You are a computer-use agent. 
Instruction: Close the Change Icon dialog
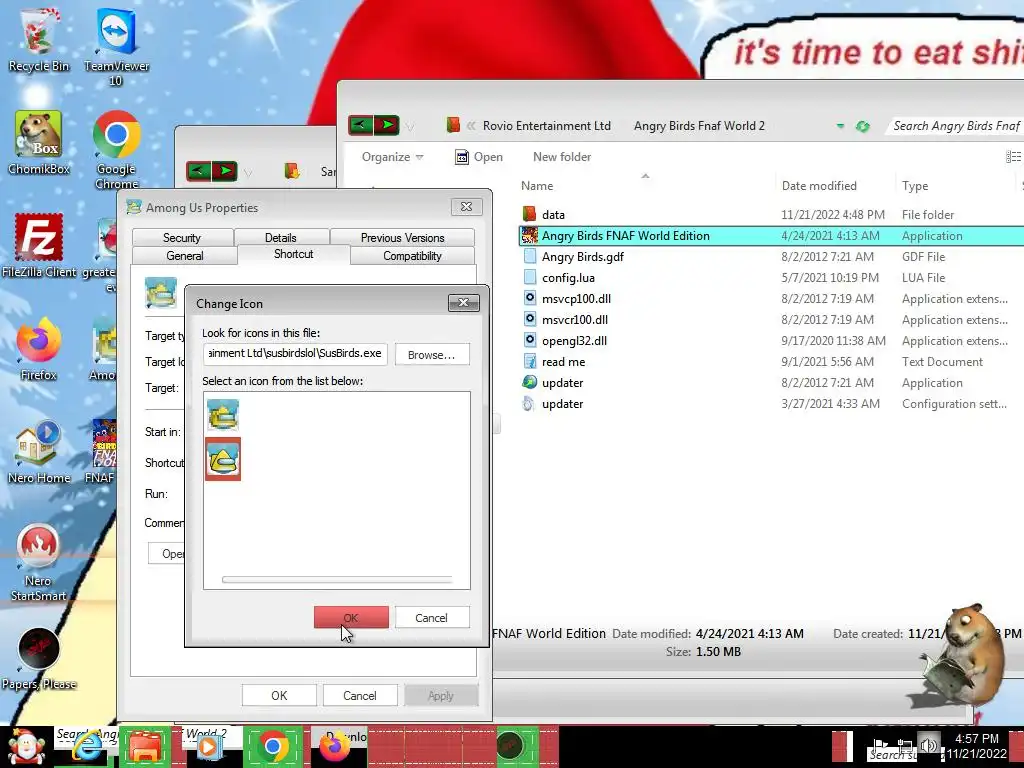464,302
